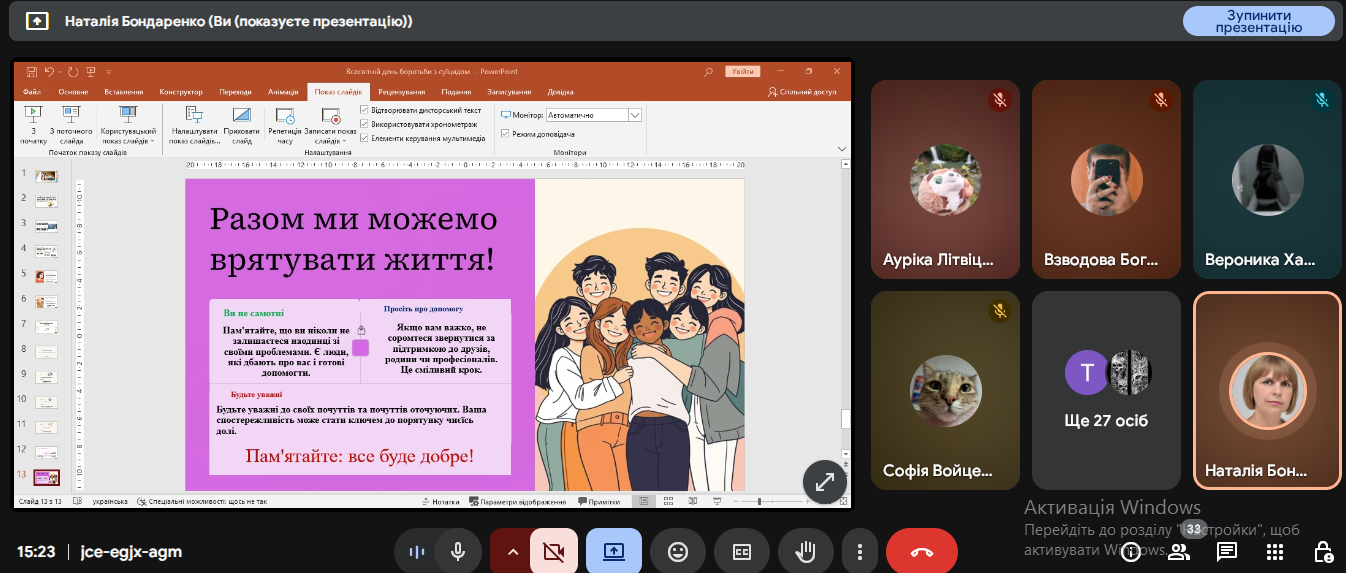Open the emoji reactions panel
This screenshot has height=573, width=1346.
pos(678,551)
